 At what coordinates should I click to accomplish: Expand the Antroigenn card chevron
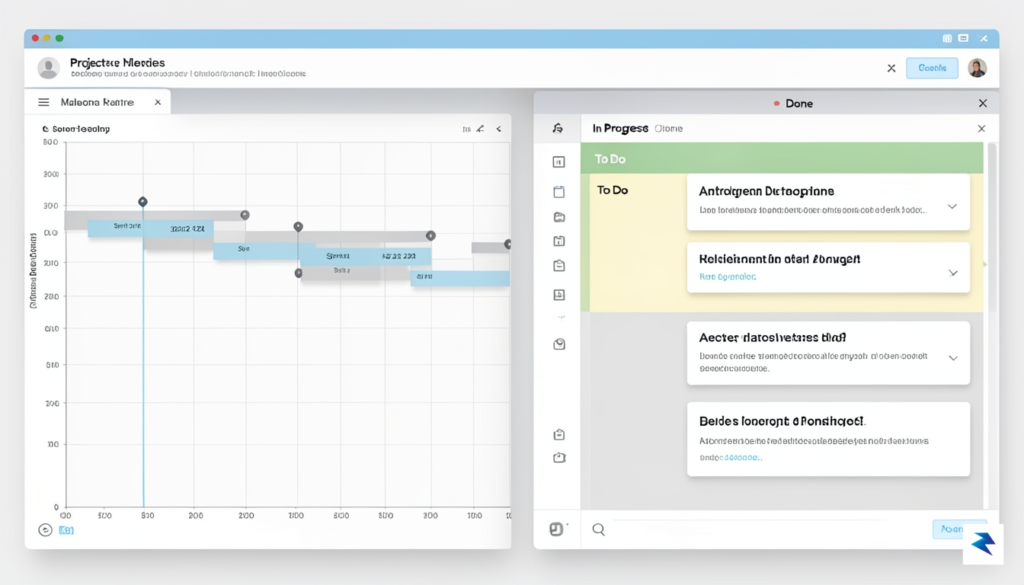click(952, 206)
